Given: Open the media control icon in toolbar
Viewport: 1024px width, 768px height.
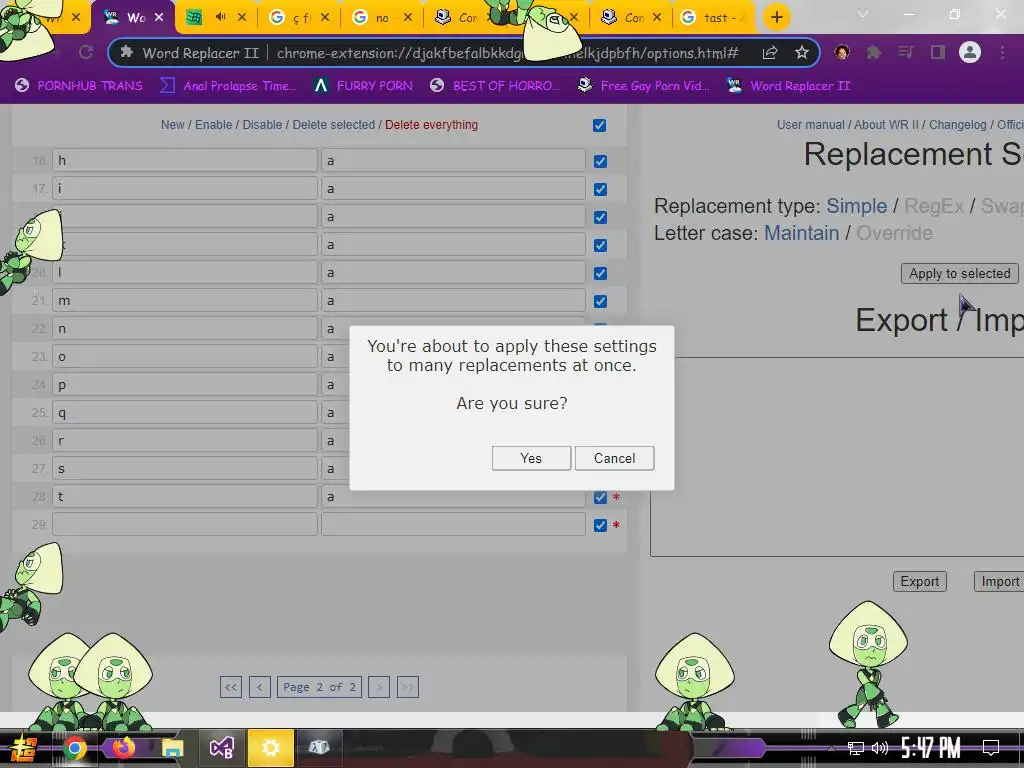Looking at the screenshot, I should (x=906, y=52).
